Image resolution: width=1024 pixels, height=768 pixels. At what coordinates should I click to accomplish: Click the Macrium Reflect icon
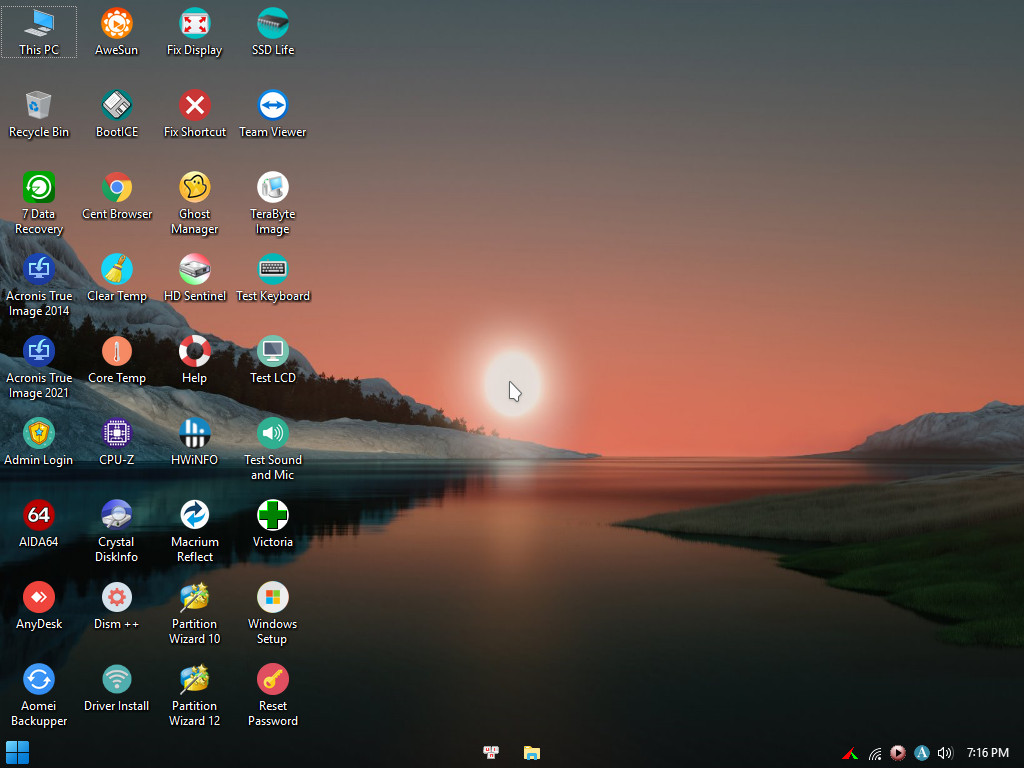[195, 516]
